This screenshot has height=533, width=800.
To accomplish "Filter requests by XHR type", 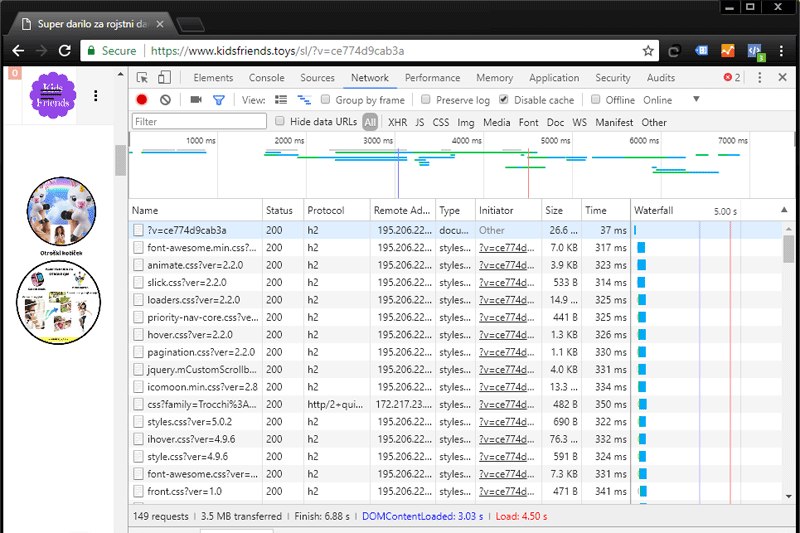I will 397,122.
